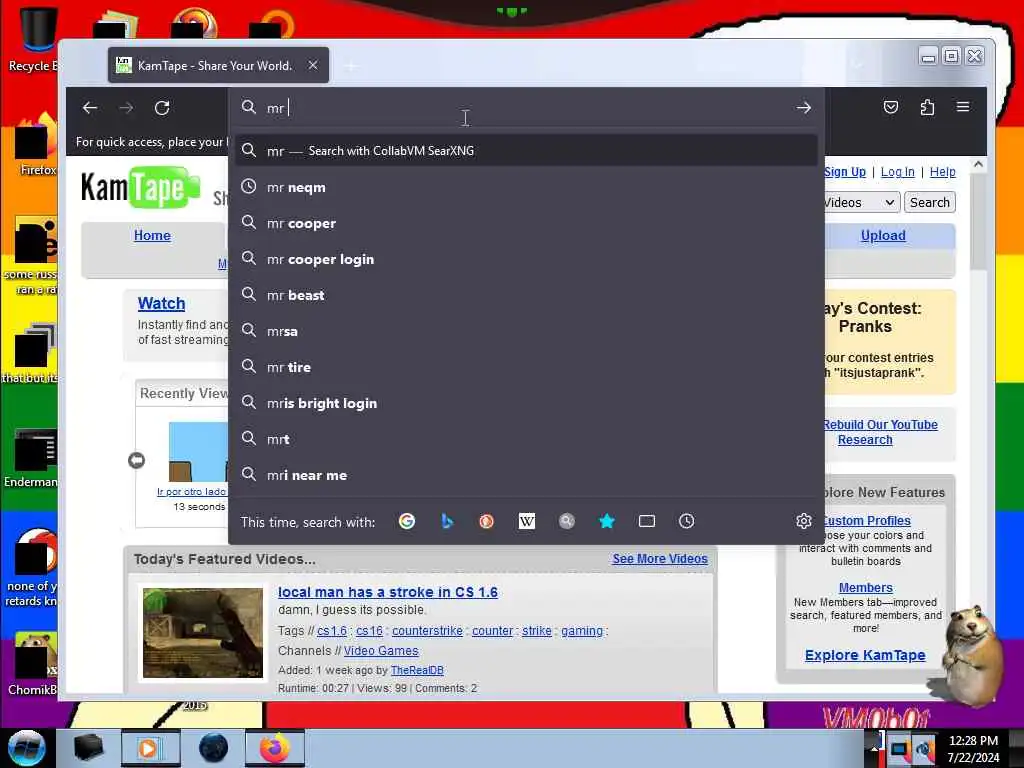The width and height of the screenshot is (1024, 768).
Task: Open the KamTape logo
Action: pos(140,187)
